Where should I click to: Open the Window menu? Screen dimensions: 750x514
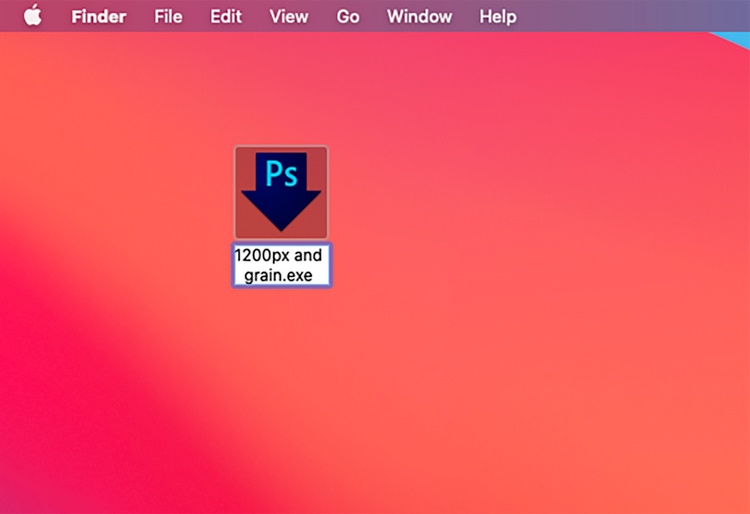pyautogui.click(x=419, y=16)
